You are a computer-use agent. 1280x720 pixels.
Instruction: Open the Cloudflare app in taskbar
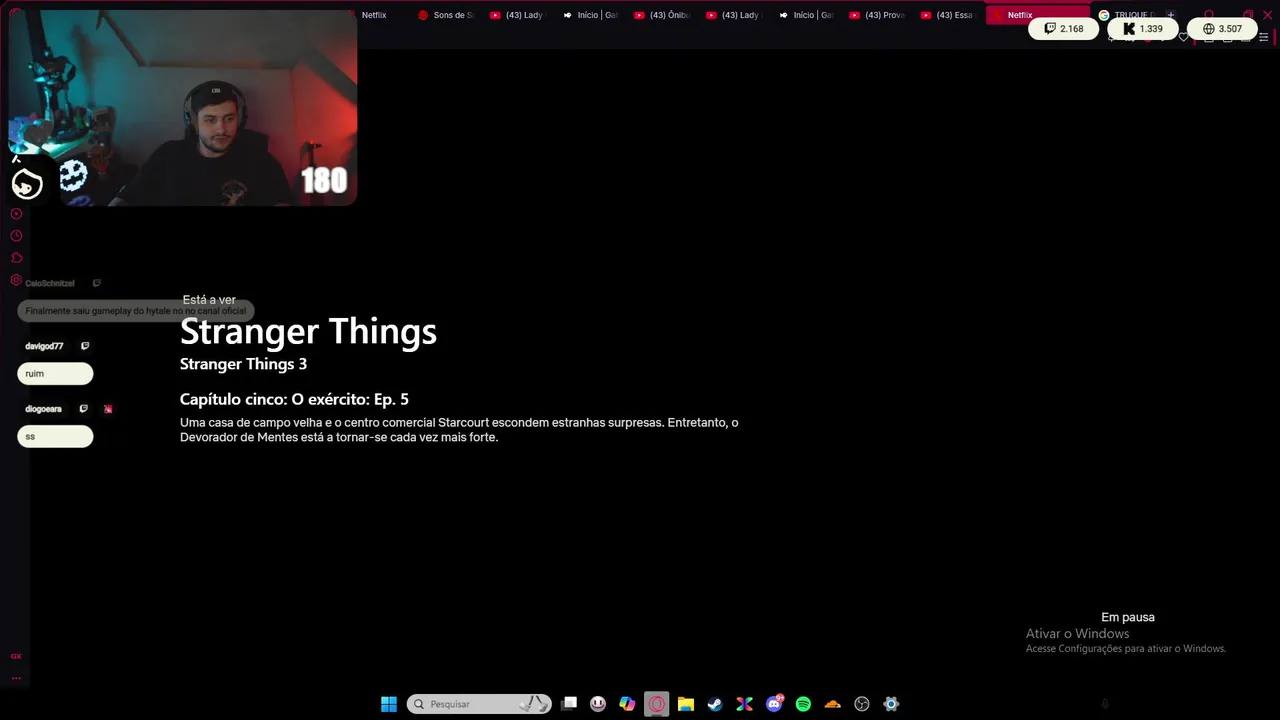[832, 704]
